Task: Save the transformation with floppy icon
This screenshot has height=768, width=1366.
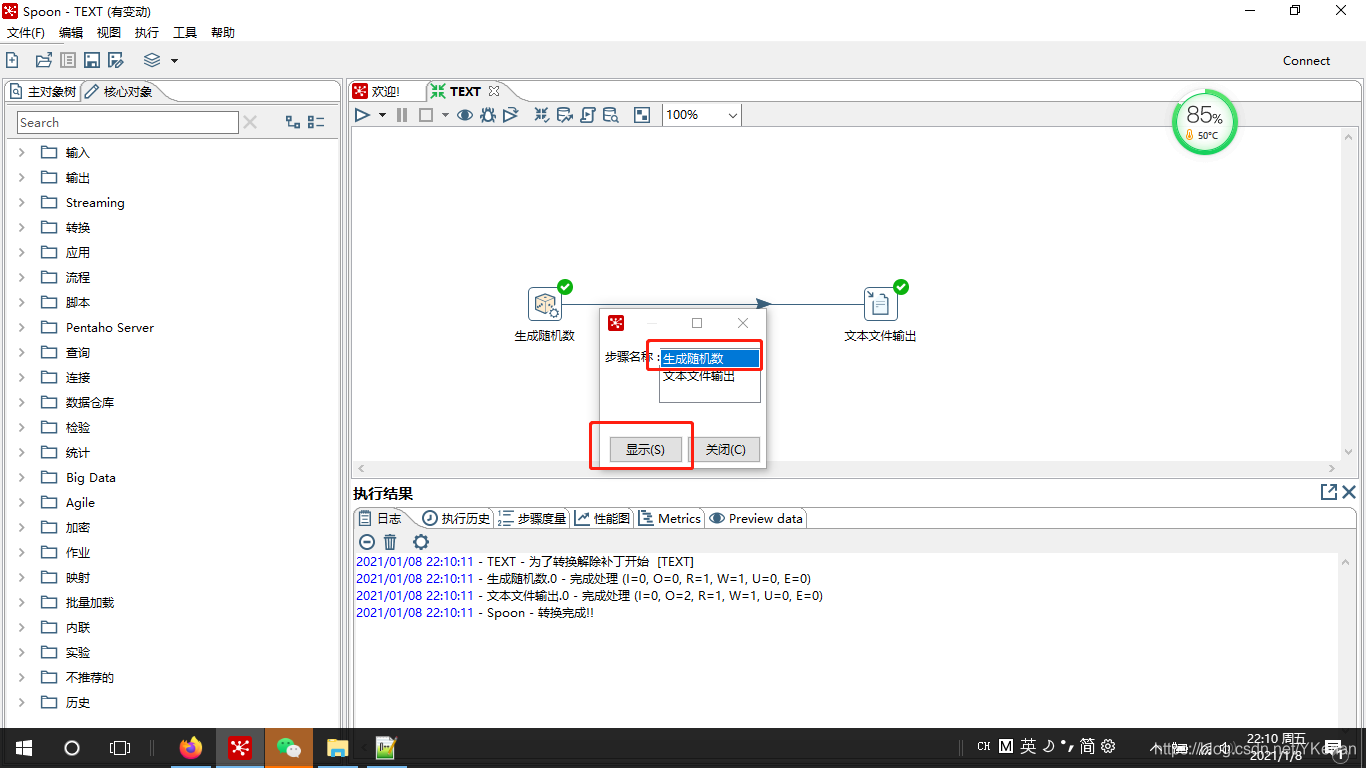Action: click(92, 61)
